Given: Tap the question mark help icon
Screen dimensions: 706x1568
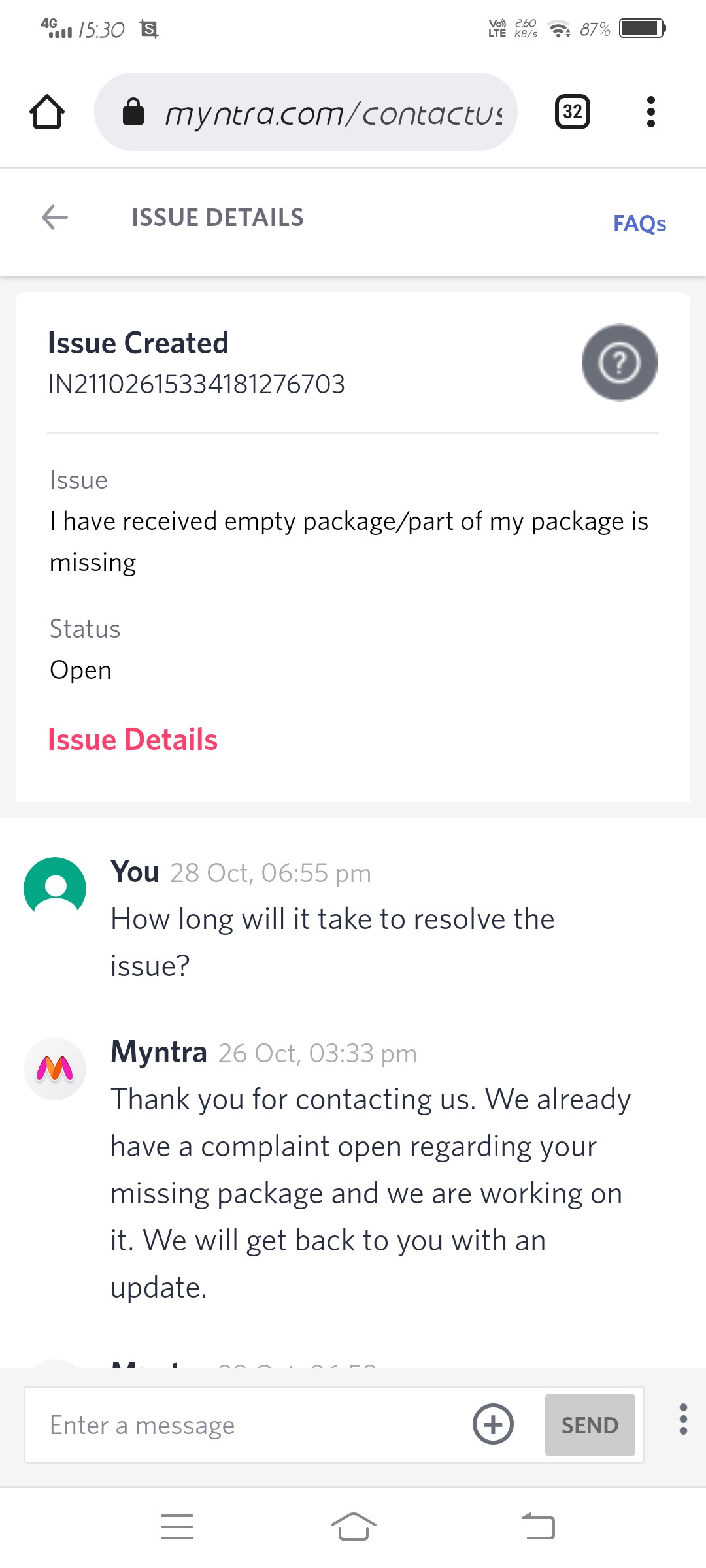Looking at the screenshot, I should 619,362.
